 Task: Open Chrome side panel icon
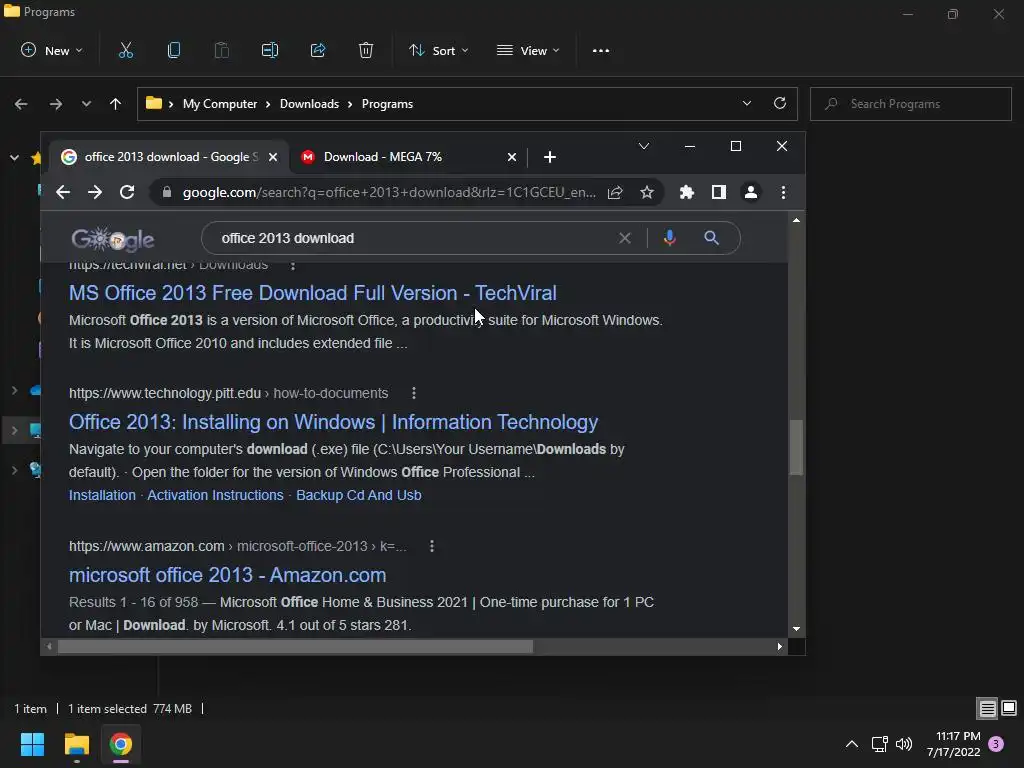(718, 192)
